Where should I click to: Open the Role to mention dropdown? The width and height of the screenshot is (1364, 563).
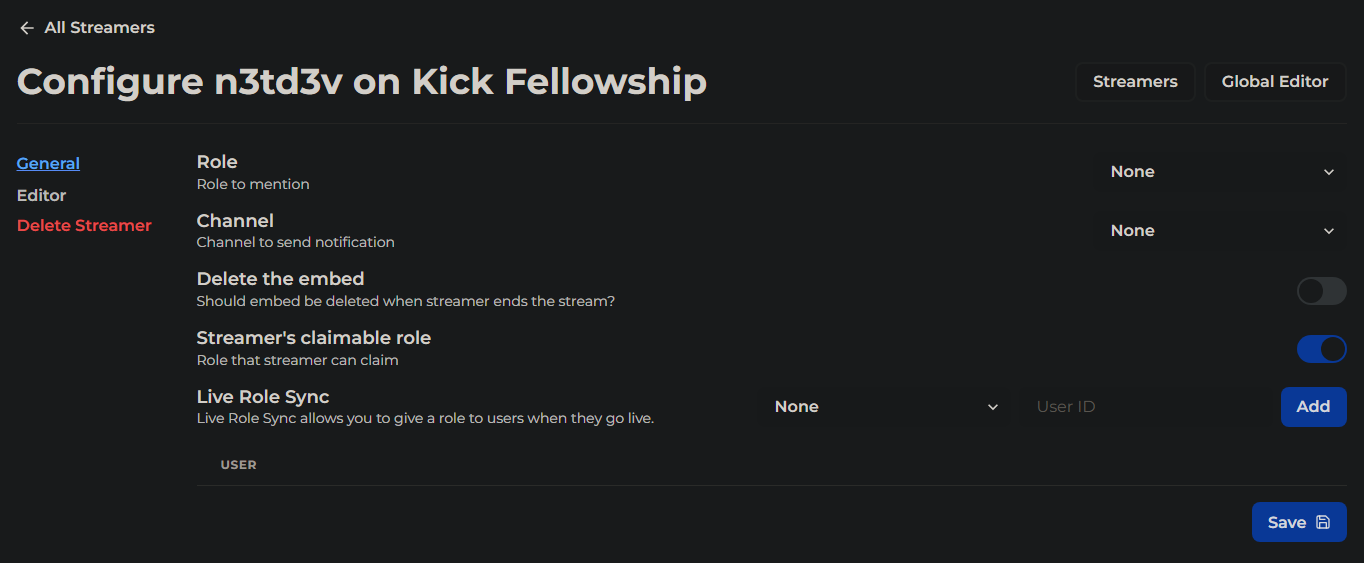pos(1221,172)
